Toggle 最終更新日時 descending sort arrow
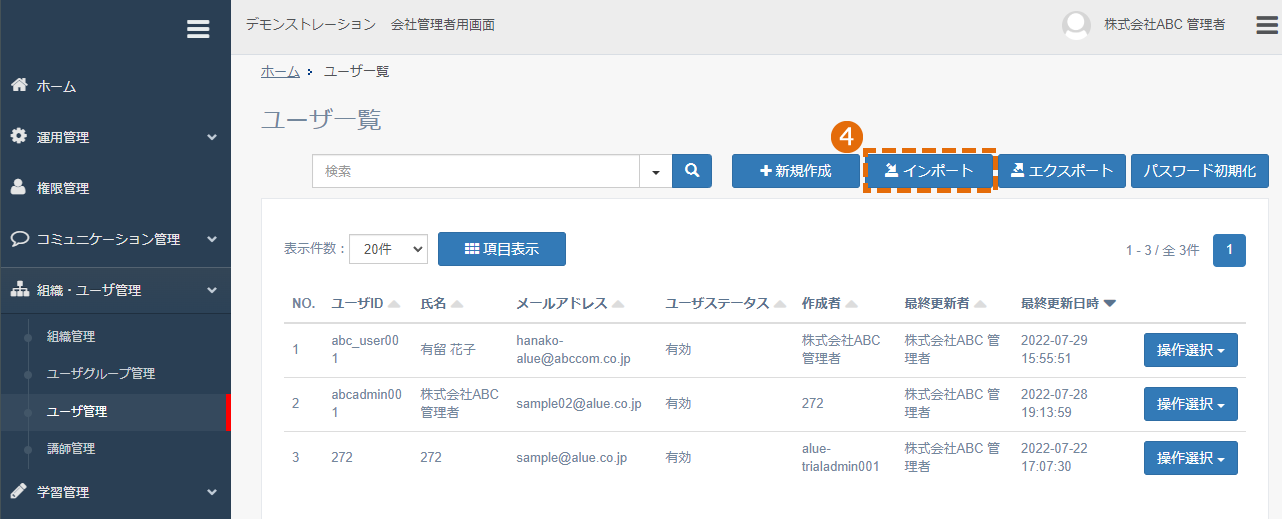 [1110, 304]
